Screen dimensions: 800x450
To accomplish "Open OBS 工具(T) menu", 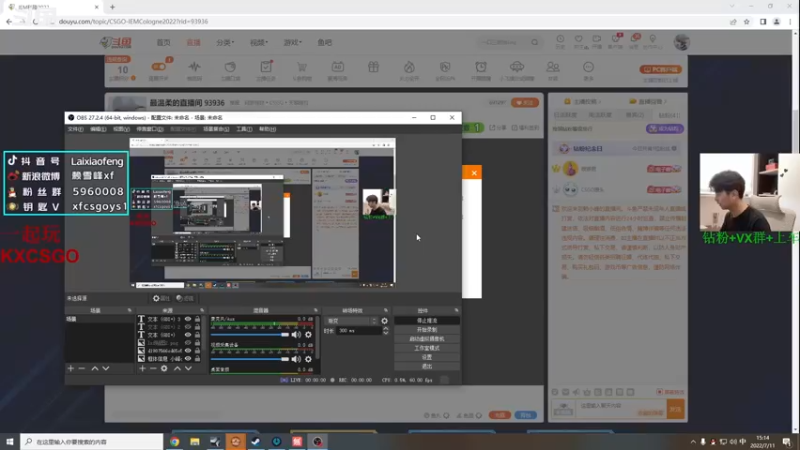I will [244, 130].
